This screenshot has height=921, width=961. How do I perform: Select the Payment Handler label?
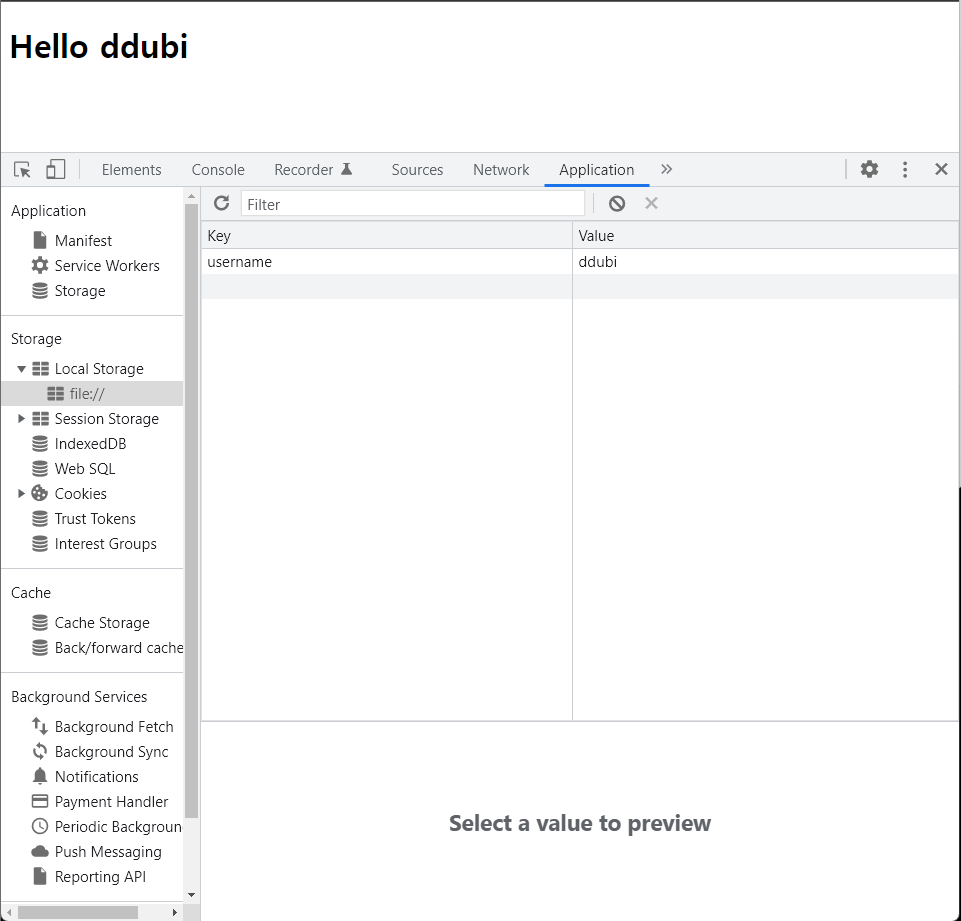point(111,802)
